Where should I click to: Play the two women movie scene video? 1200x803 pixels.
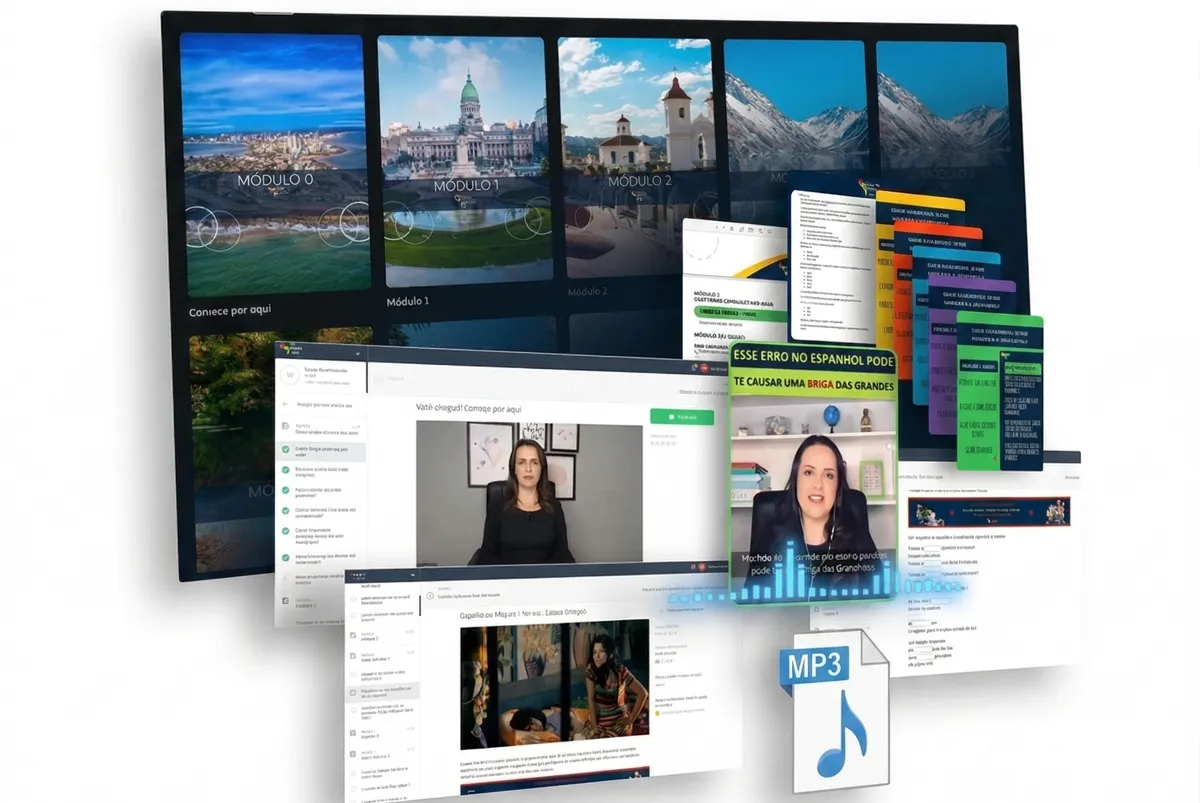[554, 685]
